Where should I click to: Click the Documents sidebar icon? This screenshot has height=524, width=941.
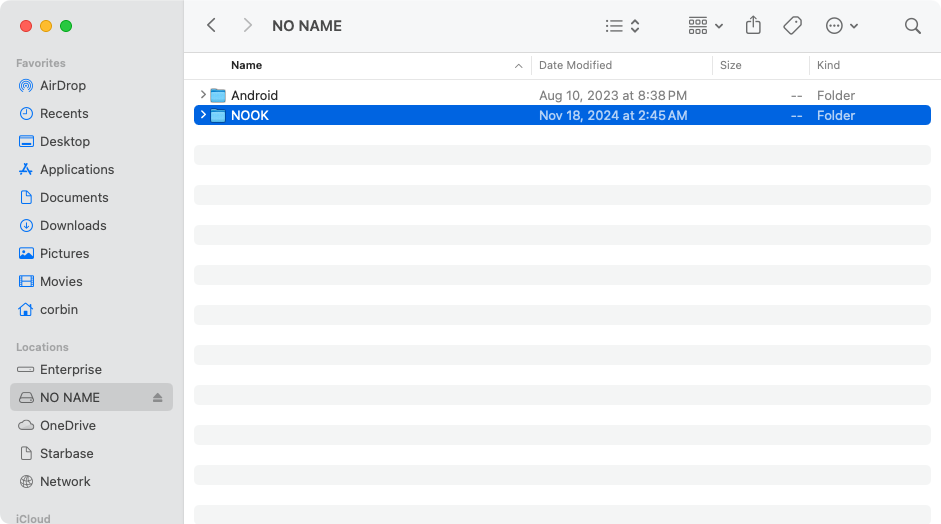[26, 197]
